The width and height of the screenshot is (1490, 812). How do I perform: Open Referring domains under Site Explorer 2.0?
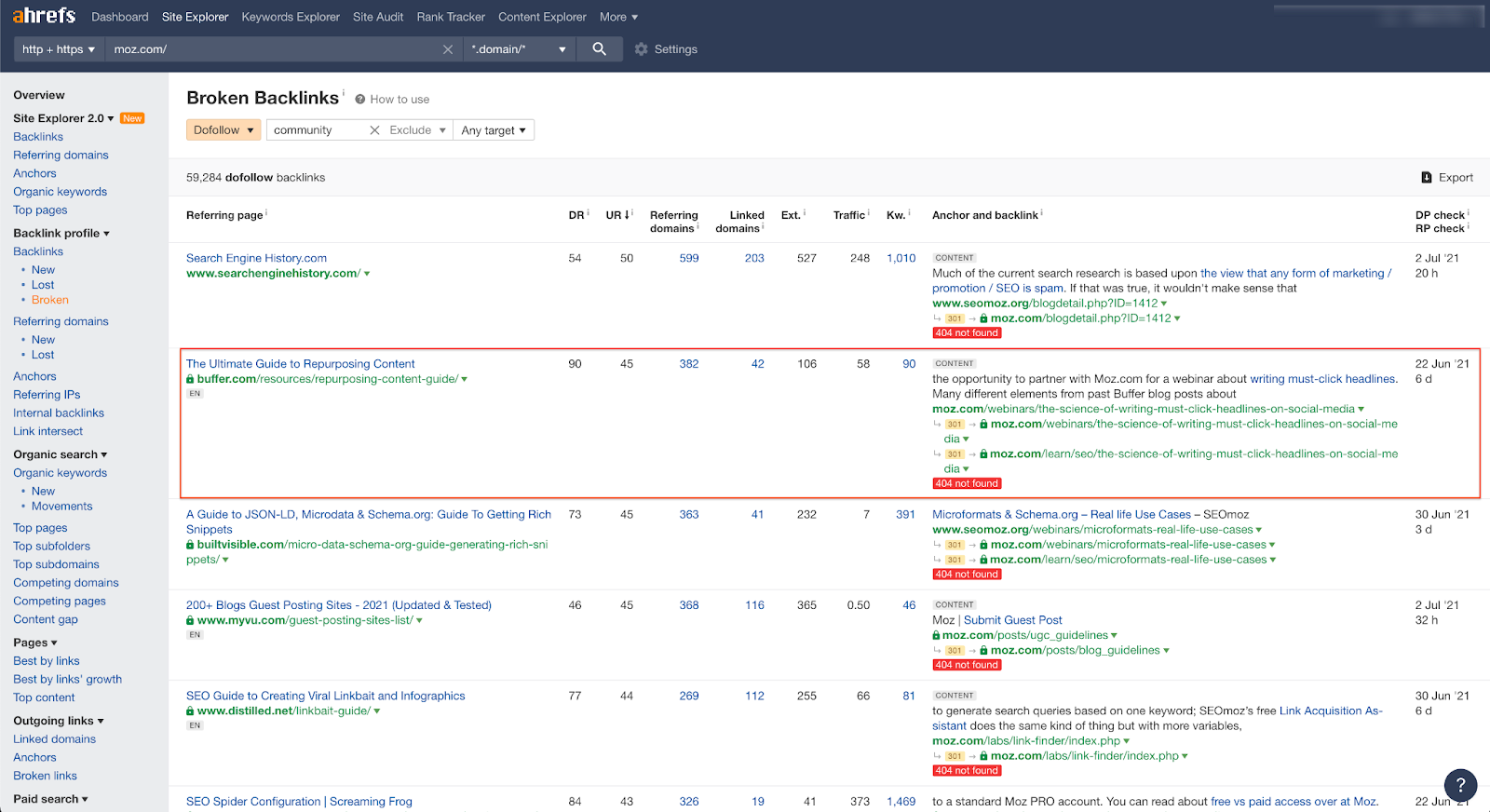[61, 156]
